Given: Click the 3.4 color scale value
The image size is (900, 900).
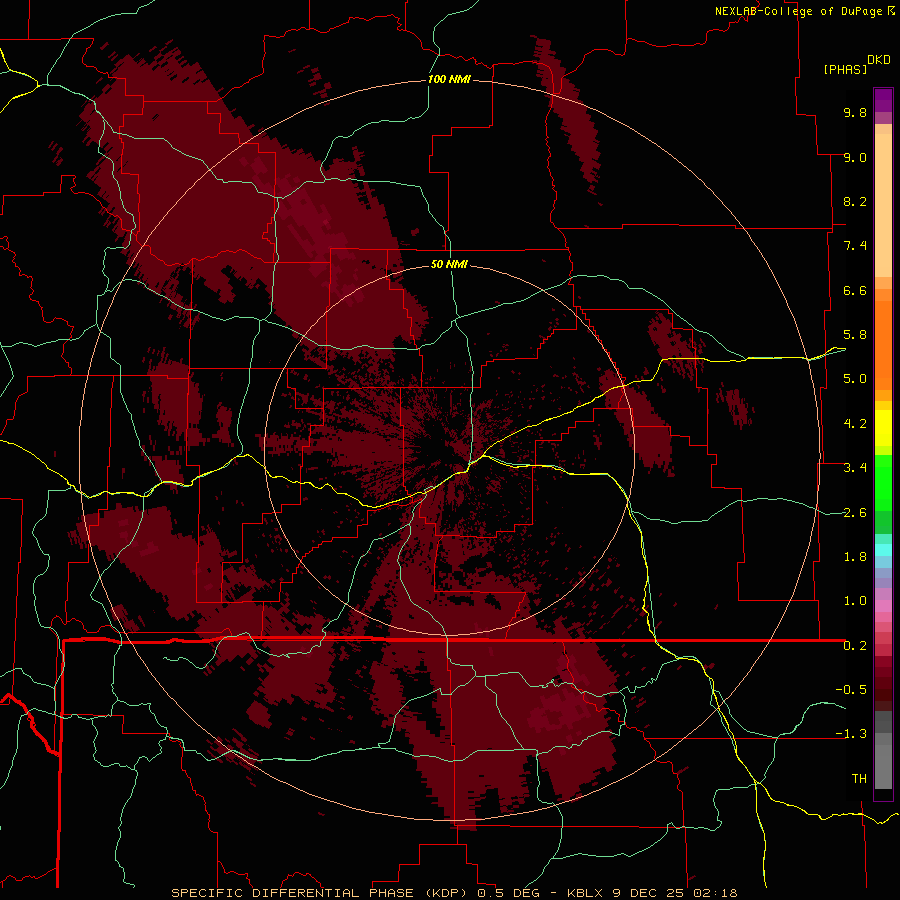Looking at the screenshot, I should point(855,468).
